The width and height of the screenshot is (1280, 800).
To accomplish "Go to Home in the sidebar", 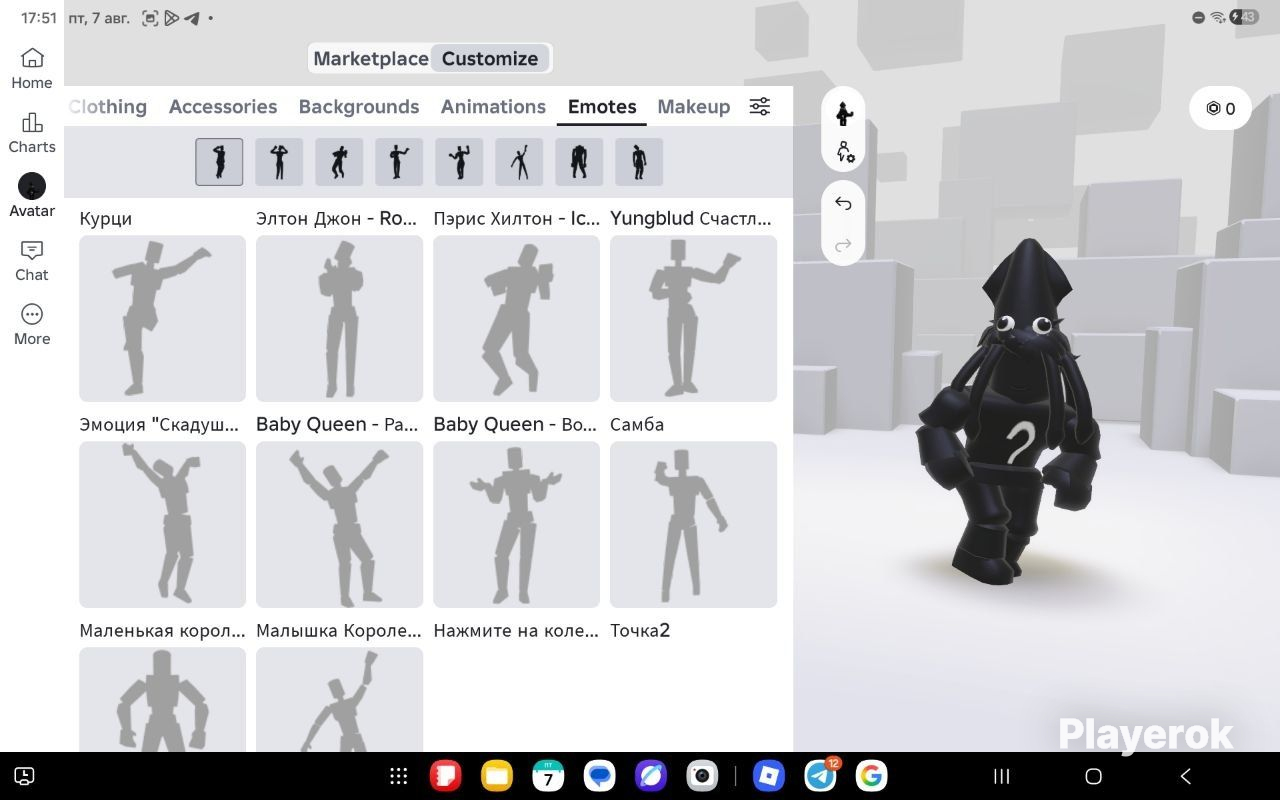I will point(32,69).
